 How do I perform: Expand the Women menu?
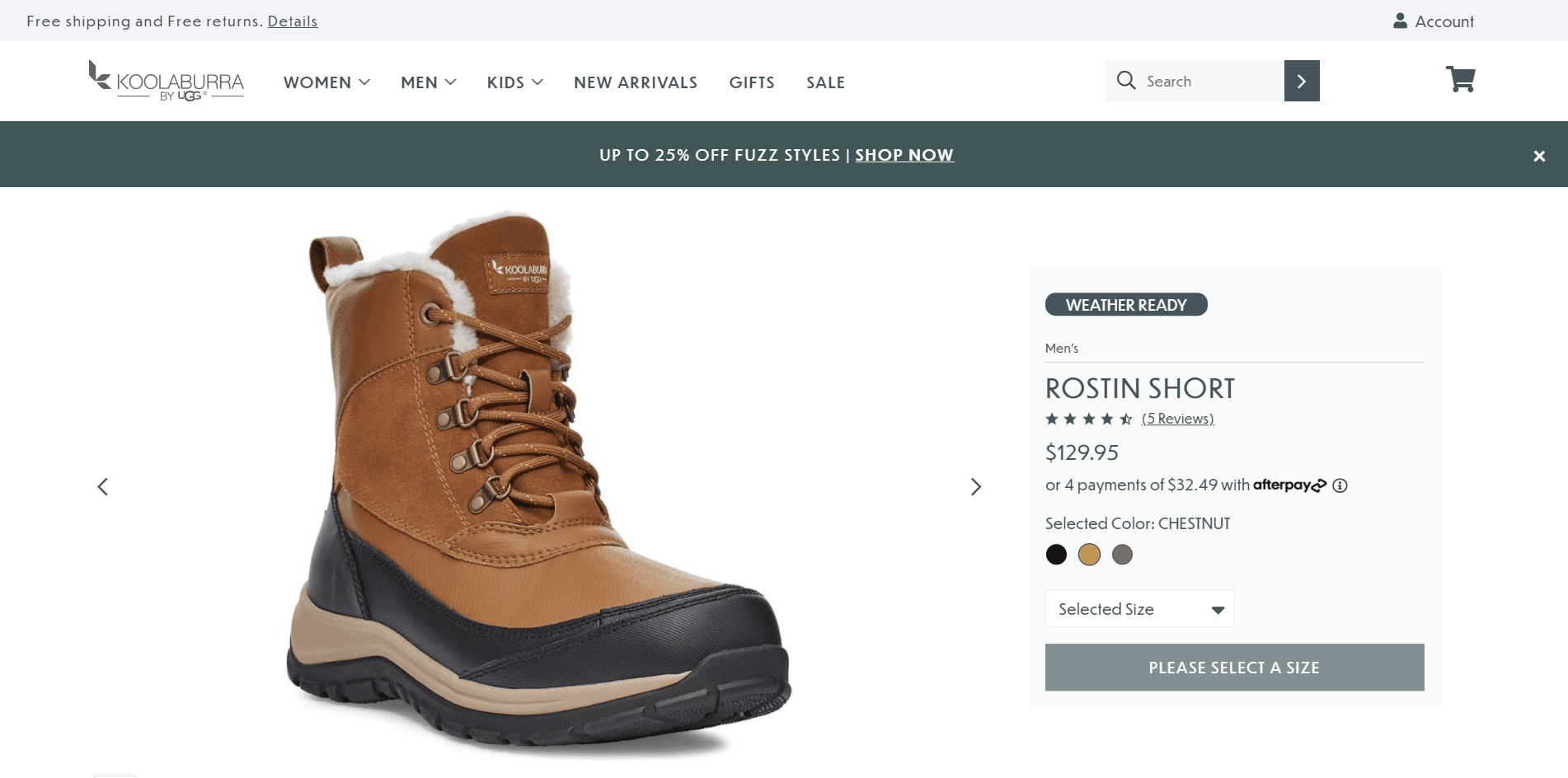[326, 82]
